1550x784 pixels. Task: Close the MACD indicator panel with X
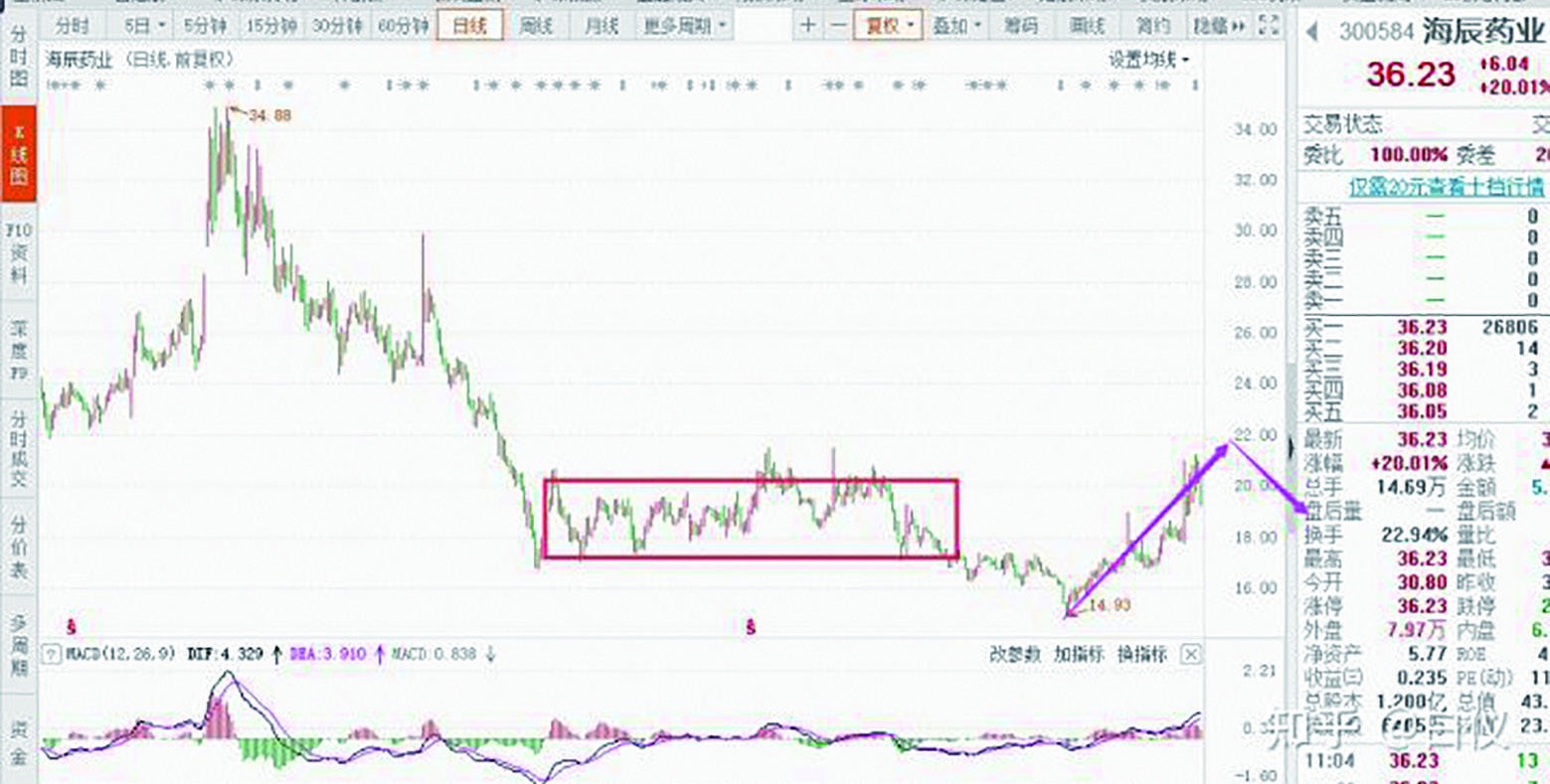(1191, 654)
